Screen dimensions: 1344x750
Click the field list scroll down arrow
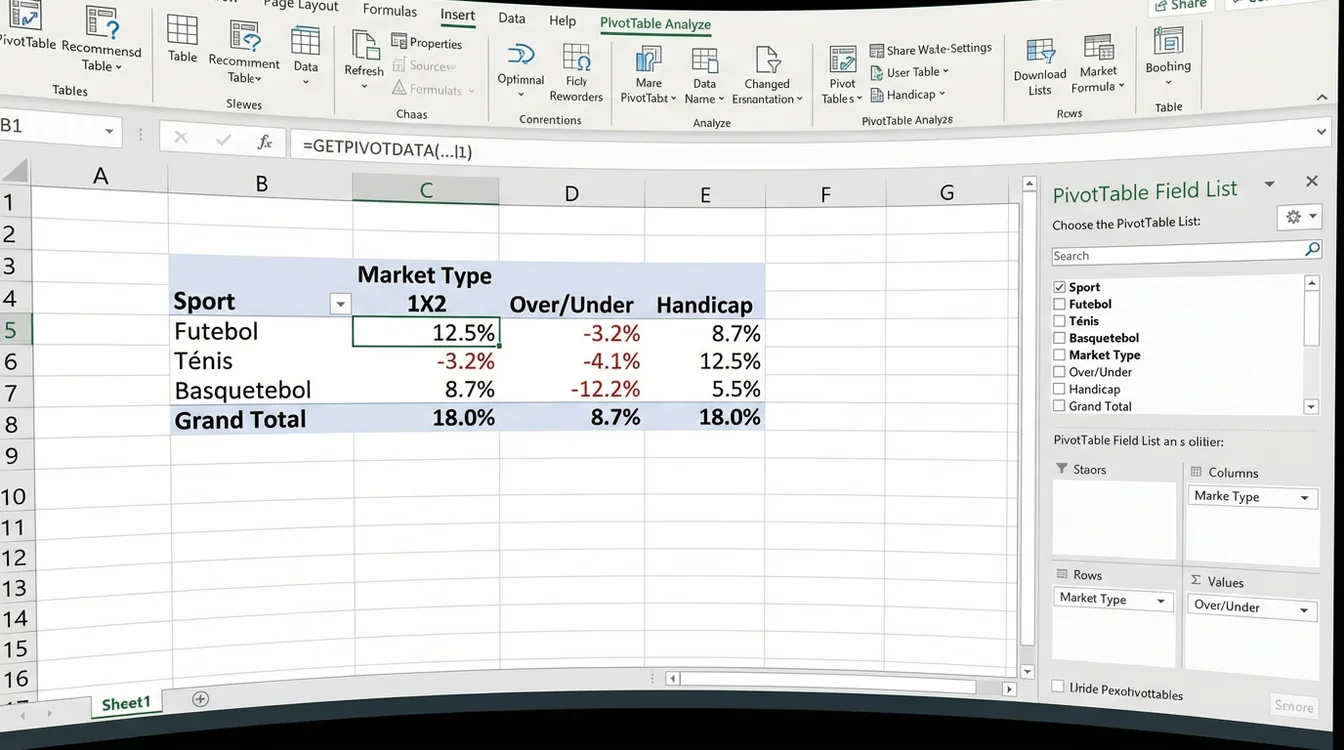click(1311, 407)
